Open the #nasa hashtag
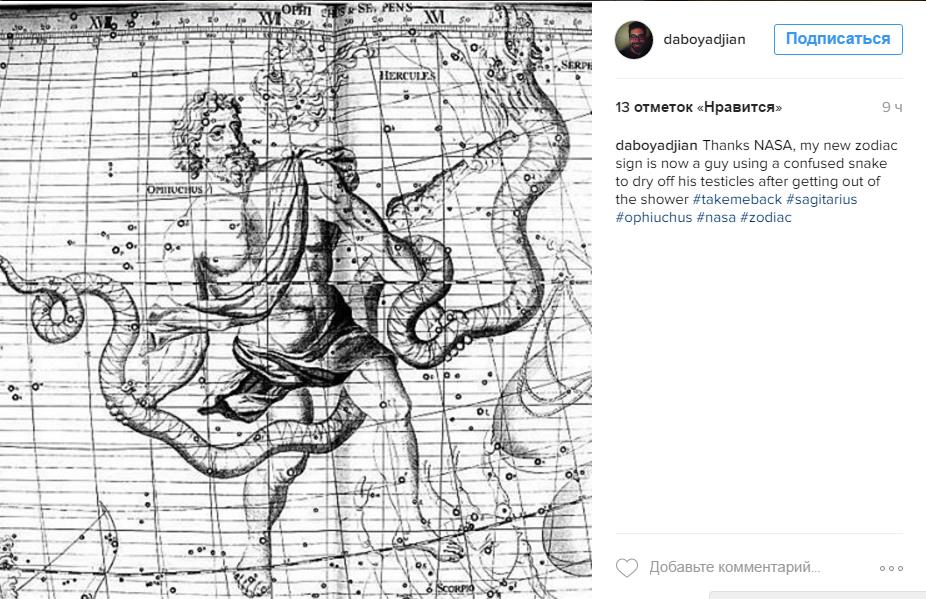 (x=716, y=217)
